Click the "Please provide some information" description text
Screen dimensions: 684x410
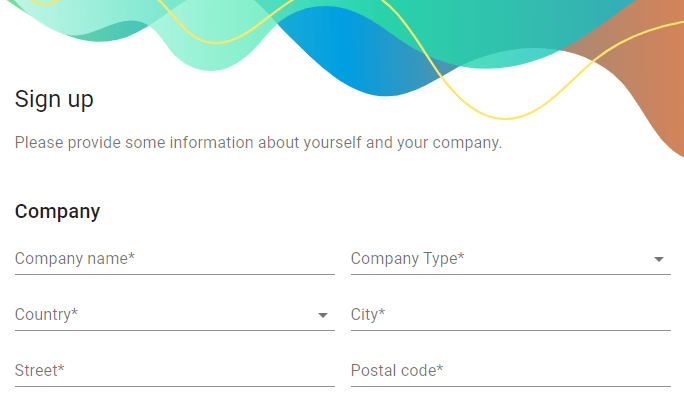[x=258, y=143]
